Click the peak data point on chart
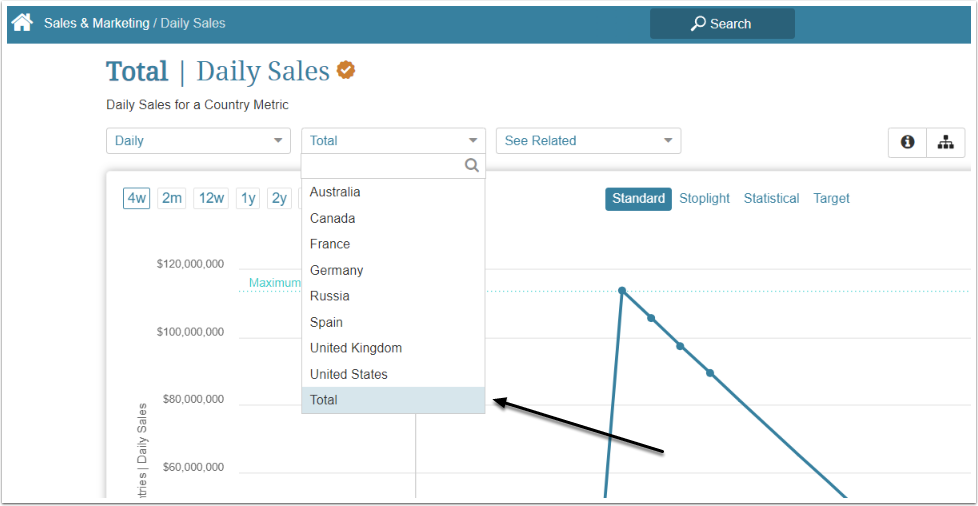The image size is (978, 506). 622,291
